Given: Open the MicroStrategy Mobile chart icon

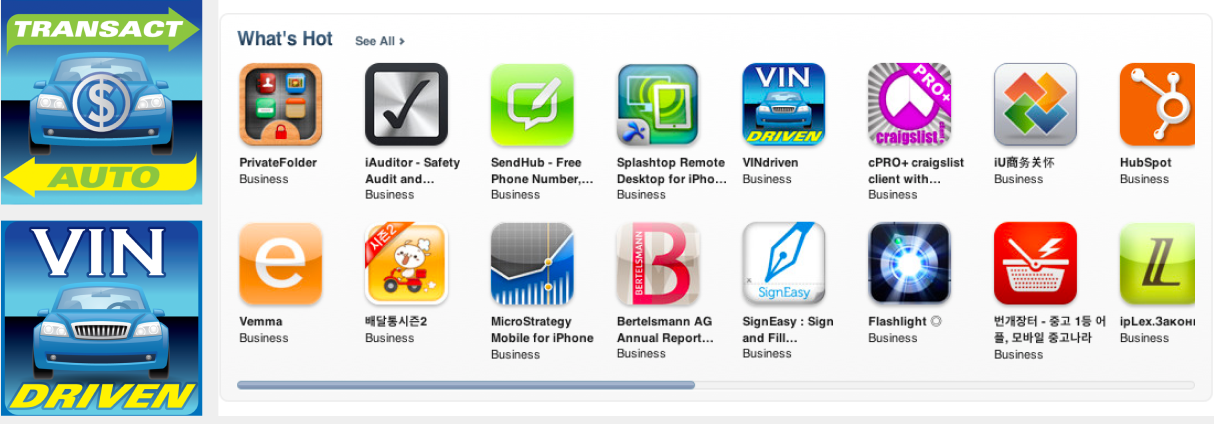Looking at the screenshot, I should pos(532,264).
